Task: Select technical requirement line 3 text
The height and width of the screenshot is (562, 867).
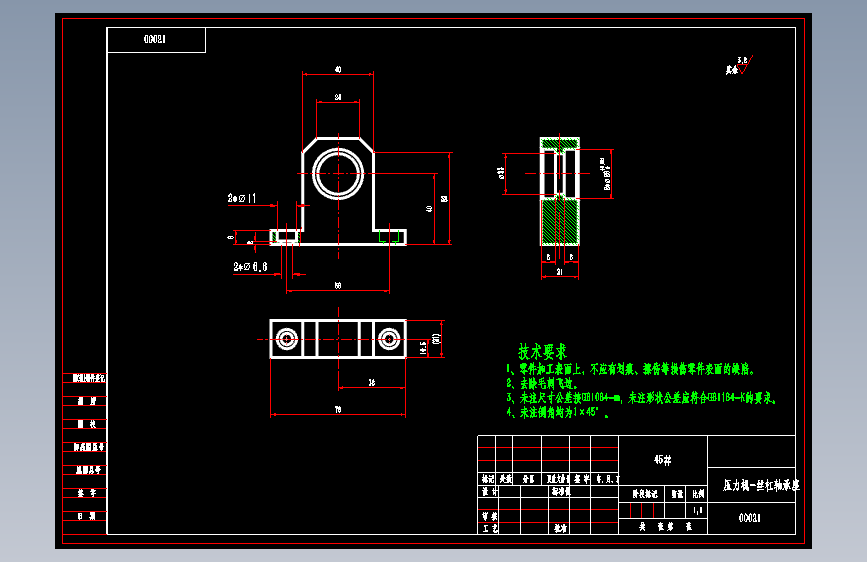Action: (x=641, y=398)
